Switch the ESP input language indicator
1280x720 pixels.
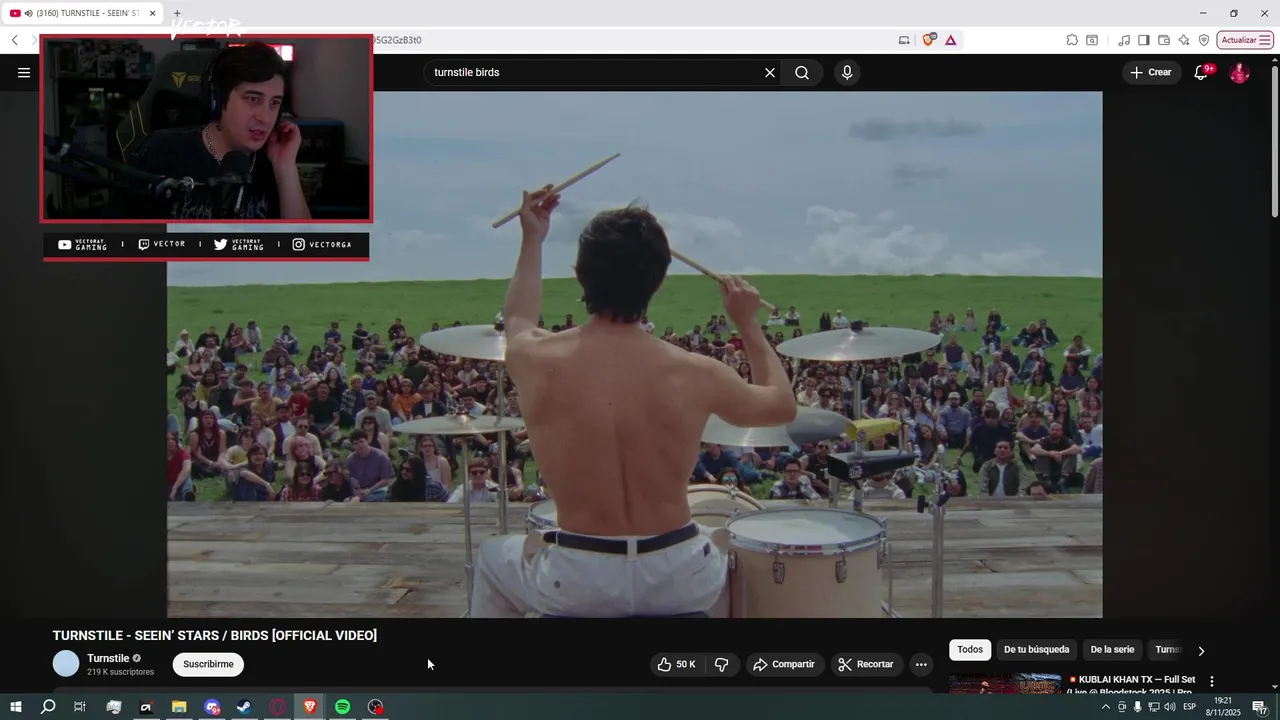click(1190, 707)
